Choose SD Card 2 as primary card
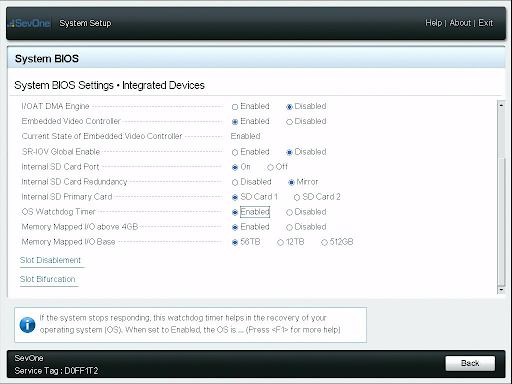This screenshot has width=512, height=384. click(x=297, y=197)
